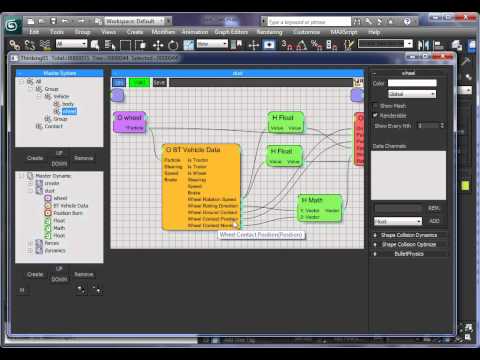Open the Float data type dropdown

[398, 221]
